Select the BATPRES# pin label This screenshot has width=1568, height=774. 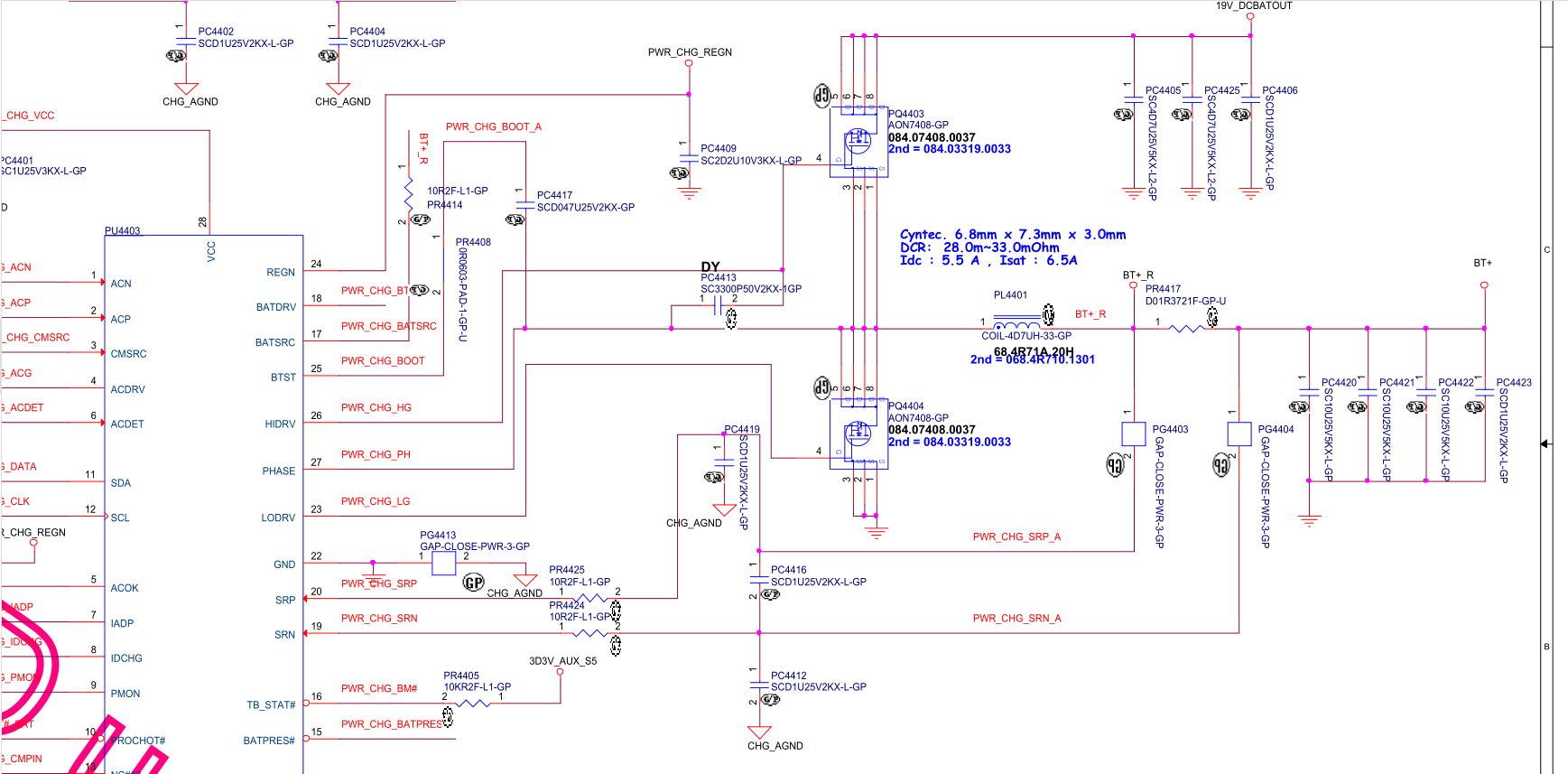(269, 741)
